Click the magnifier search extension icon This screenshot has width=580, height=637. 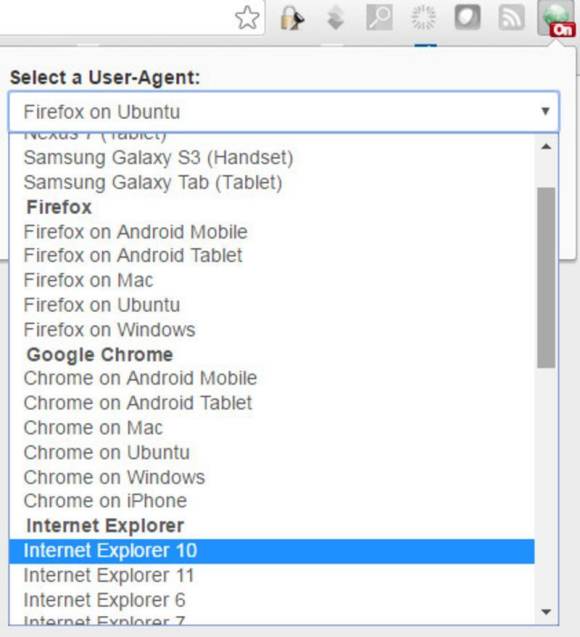(x=379, y=17)
